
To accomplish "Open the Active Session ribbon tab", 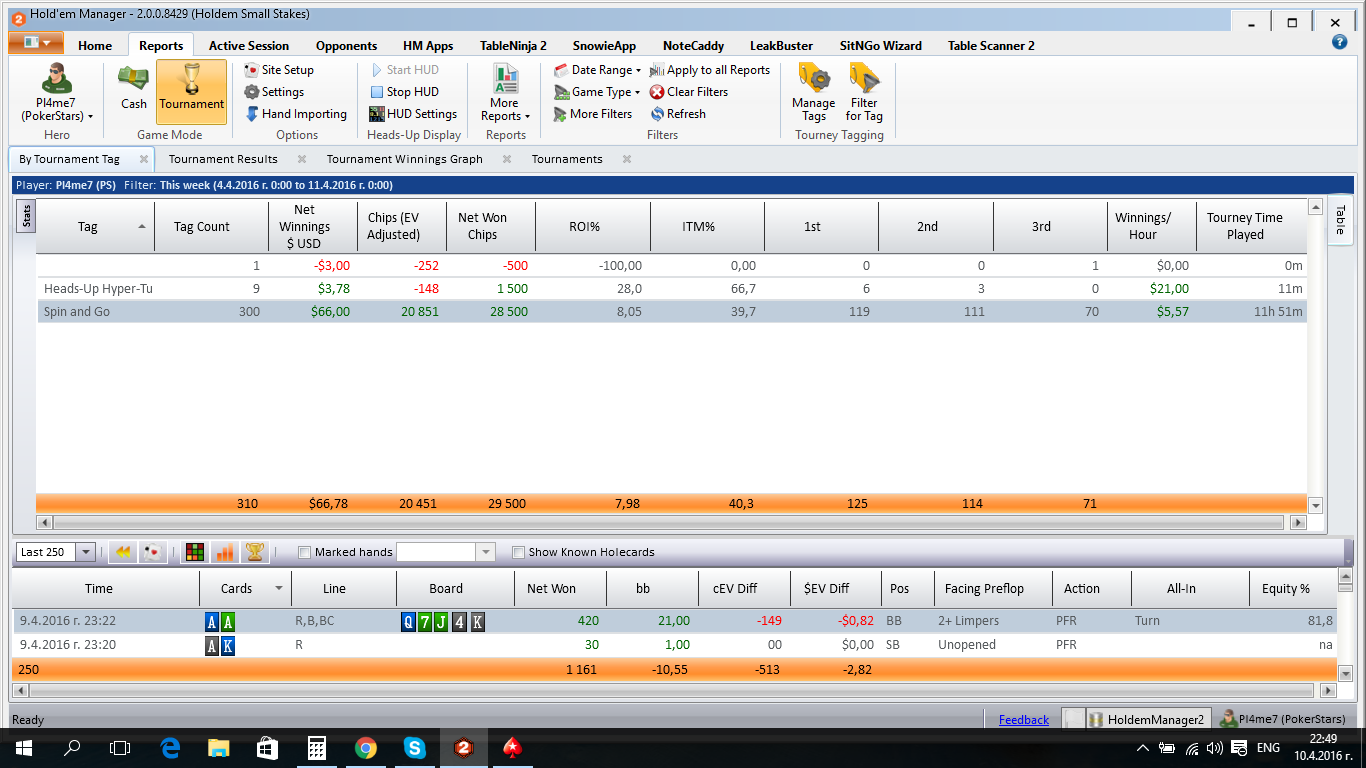I will pyautogui.click(x=249, y=45).
